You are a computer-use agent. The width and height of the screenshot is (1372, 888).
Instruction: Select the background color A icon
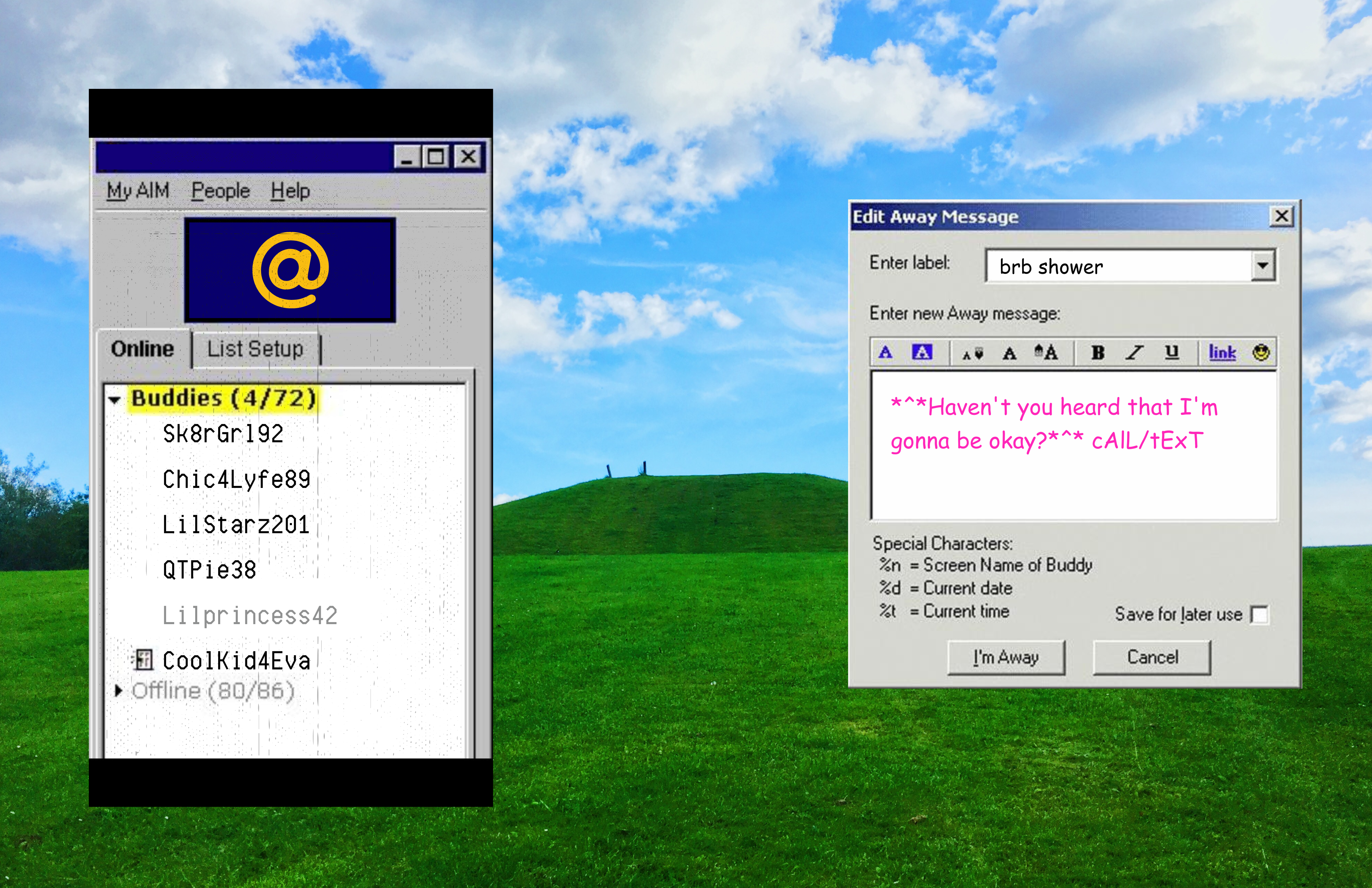point(922,352)
